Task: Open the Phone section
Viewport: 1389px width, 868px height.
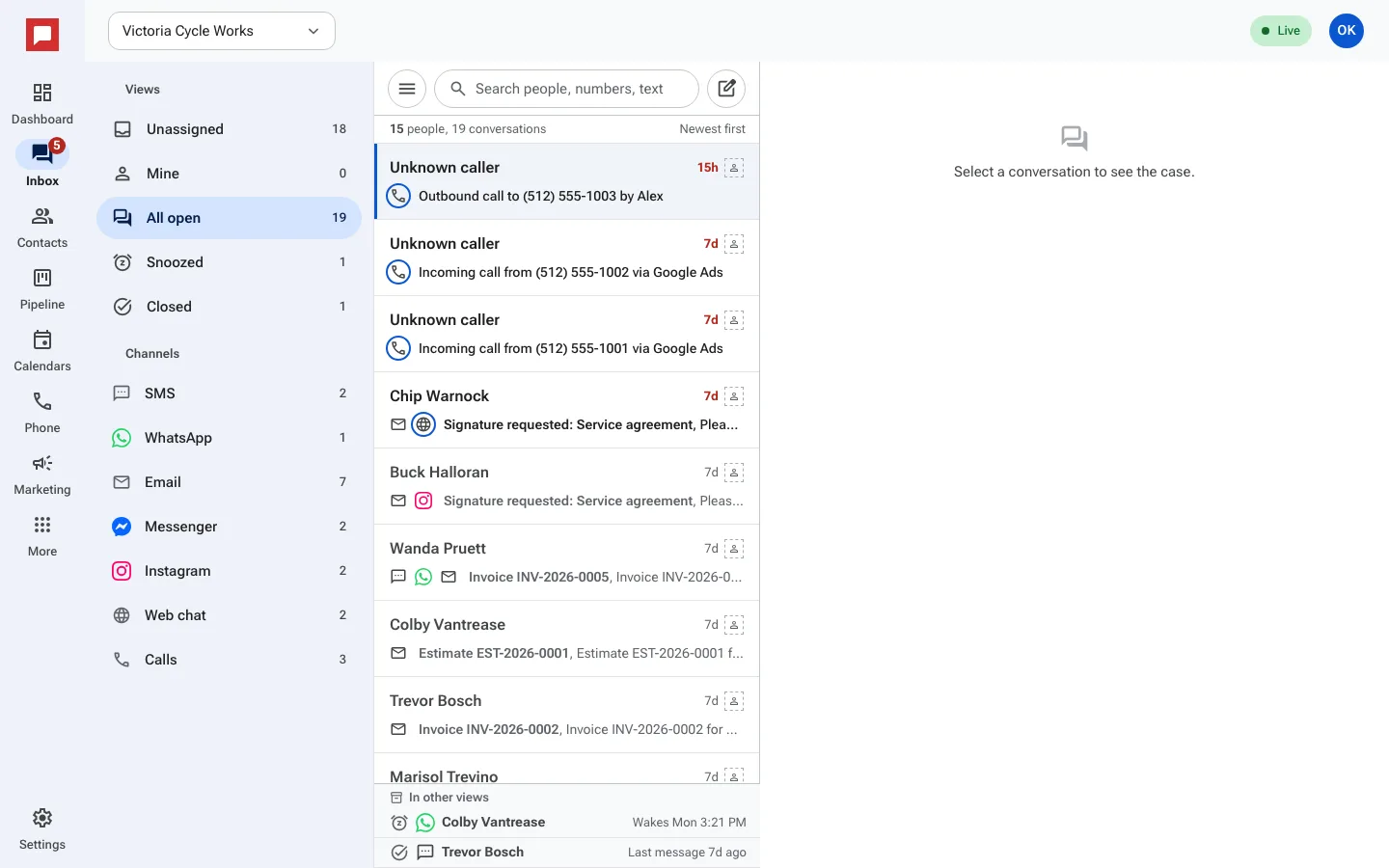Action: 42,413
